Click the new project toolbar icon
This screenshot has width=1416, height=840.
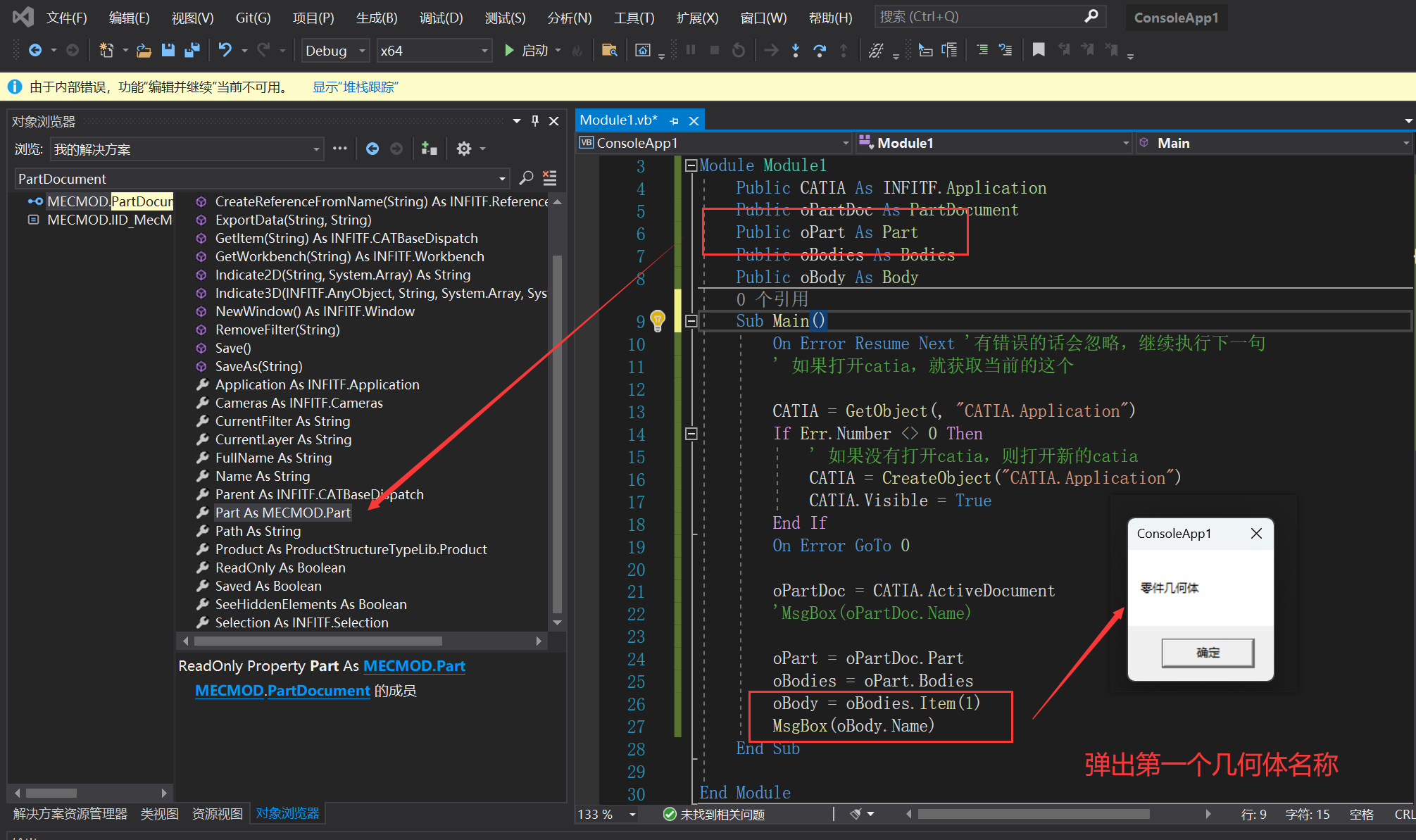point(106,50)
